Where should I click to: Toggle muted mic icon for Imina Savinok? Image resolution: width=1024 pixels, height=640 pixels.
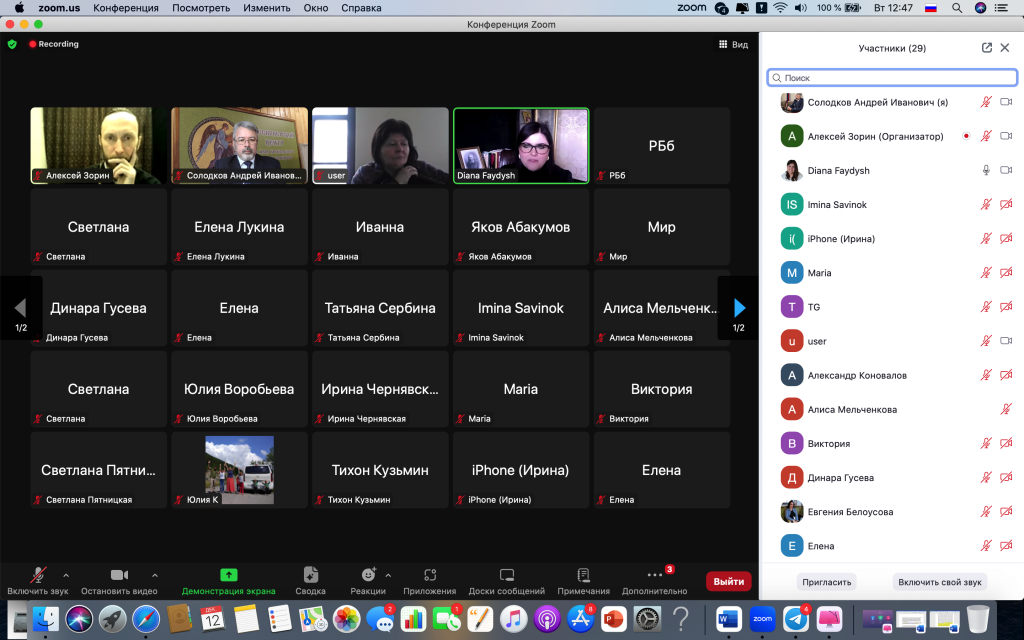(986, 204)
